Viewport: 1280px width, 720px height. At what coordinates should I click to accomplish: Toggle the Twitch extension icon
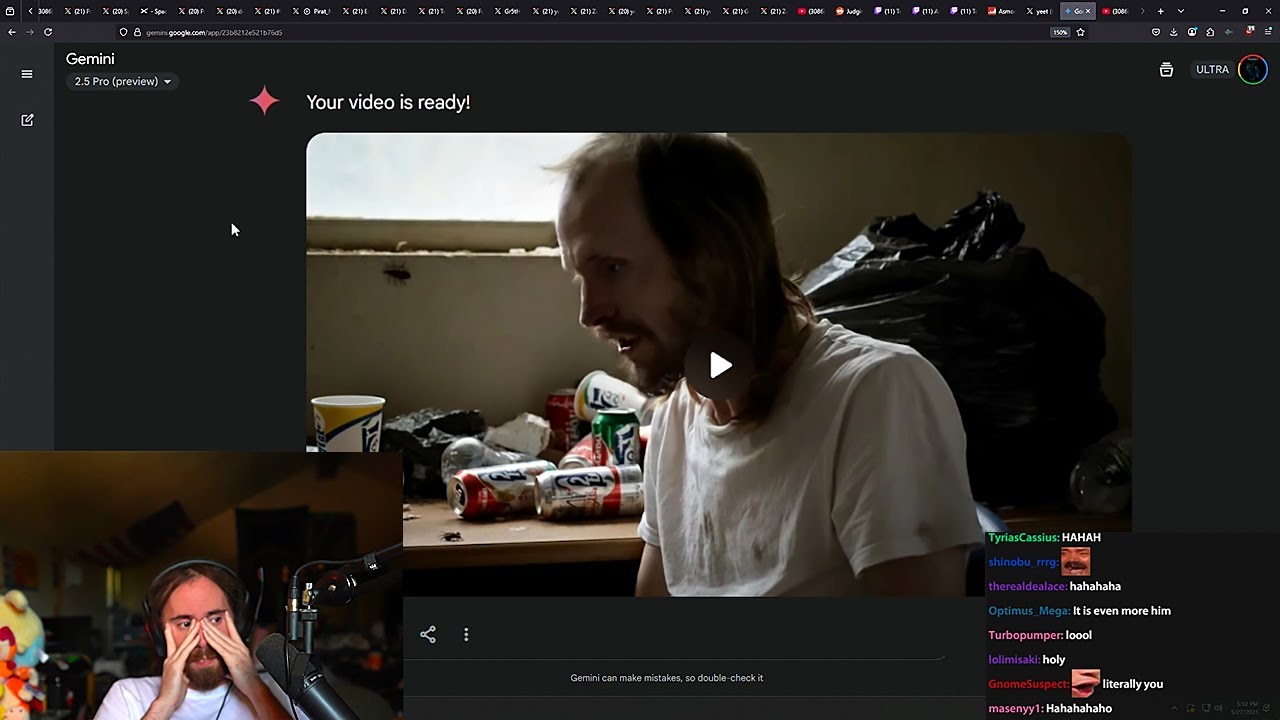[1230, 32]
